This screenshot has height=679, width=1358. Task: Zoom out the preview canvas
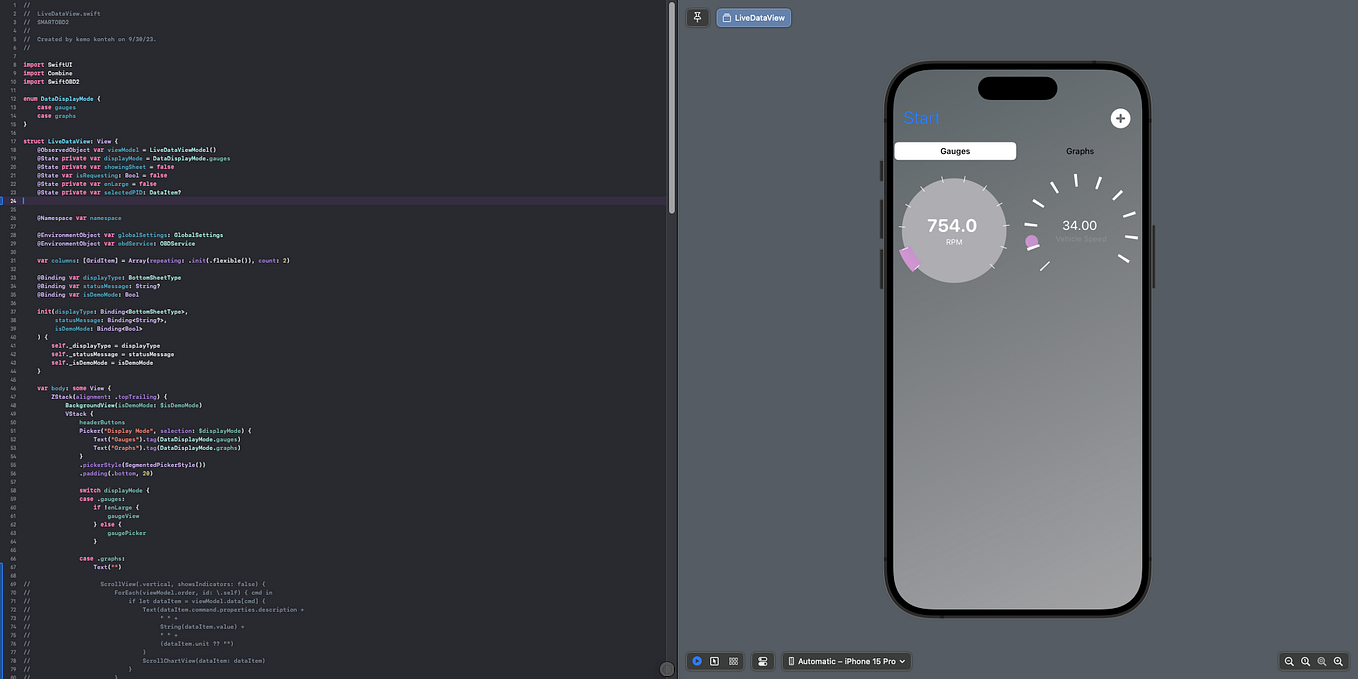[x=1289, y=661]
